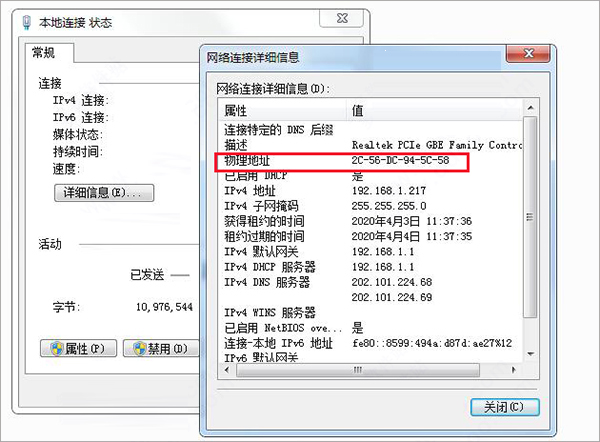This screenshot has width=600, height=442.
Task: Select Realtek PCIe GBE Family value
Action: [x=437, y=145]
